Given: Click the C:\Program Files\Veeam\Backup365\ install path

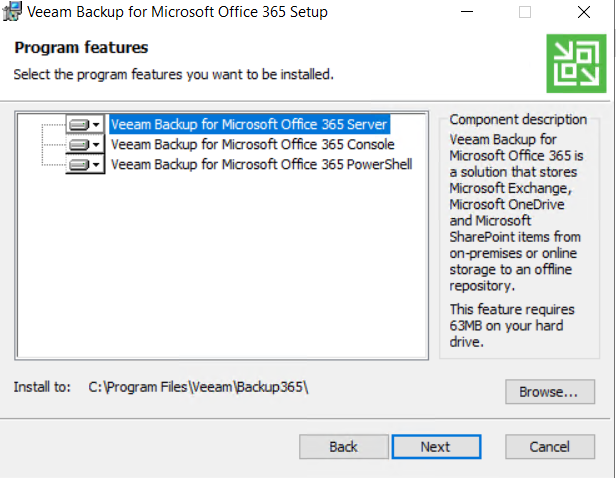Looking at the screenshot, I should pos(198,387).
